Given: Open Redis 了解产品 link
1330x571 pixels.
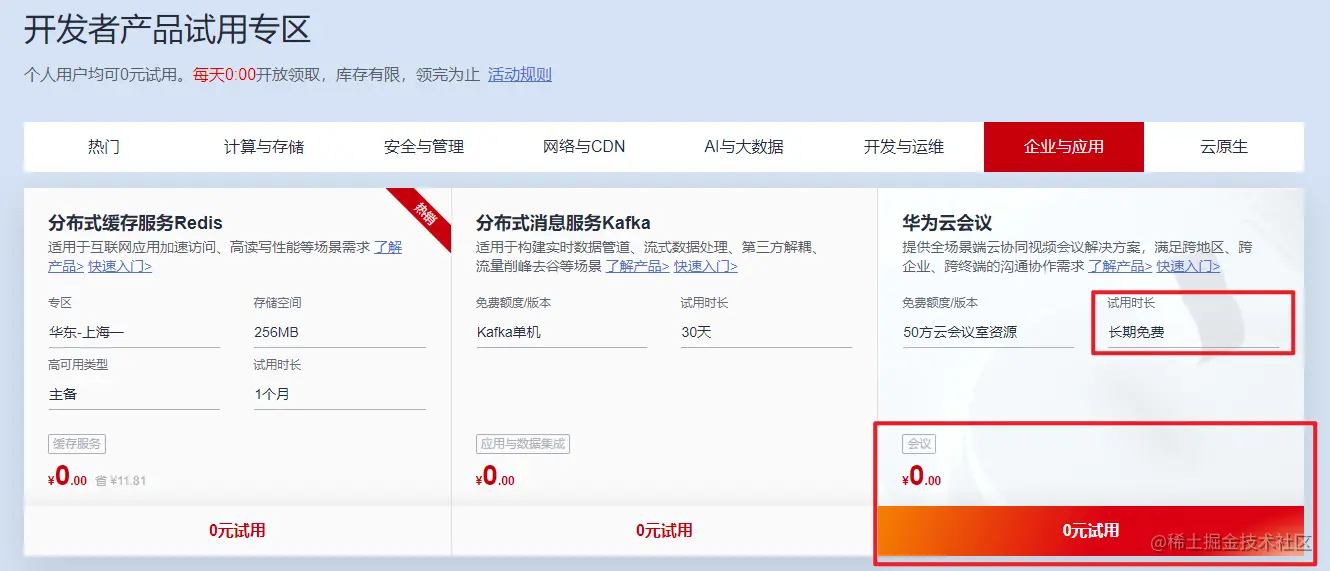Looking at the screenshot, I should [x=388, y=247].
